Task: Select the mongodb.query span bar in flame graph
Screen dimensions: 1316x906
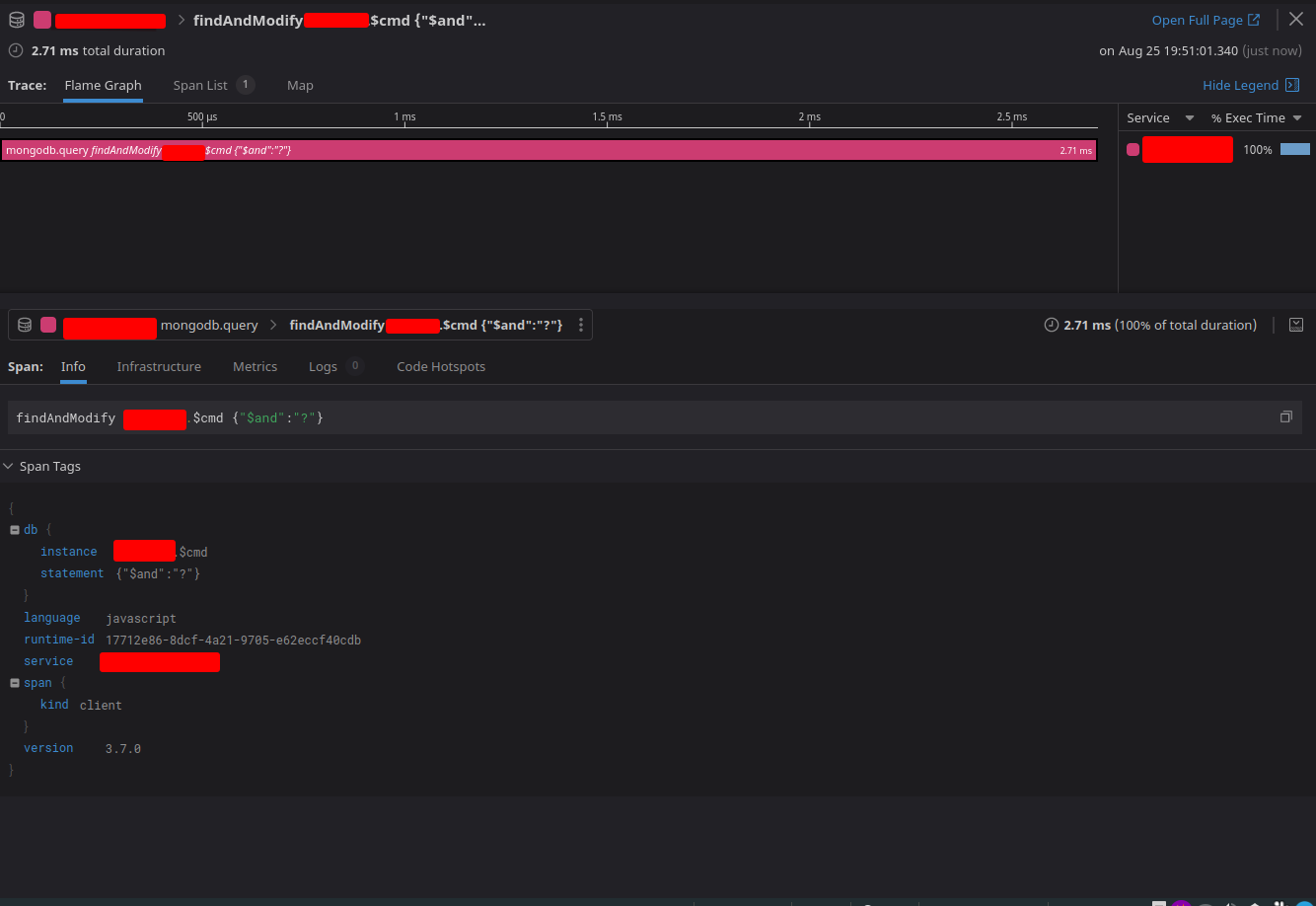Action: point(548,150)
